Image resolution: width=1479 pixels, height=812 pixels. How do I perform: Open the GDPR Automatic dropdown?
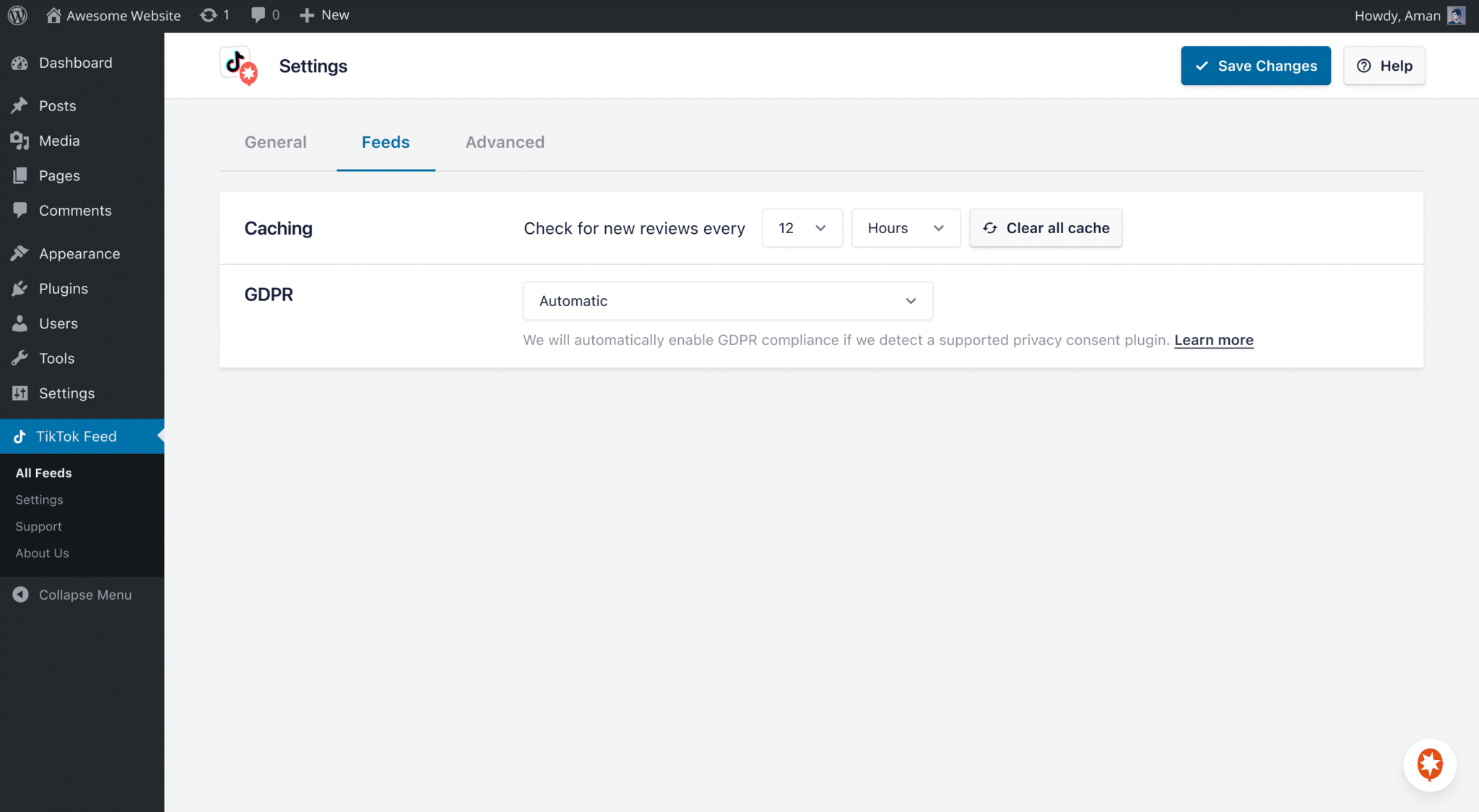(727, 301)
